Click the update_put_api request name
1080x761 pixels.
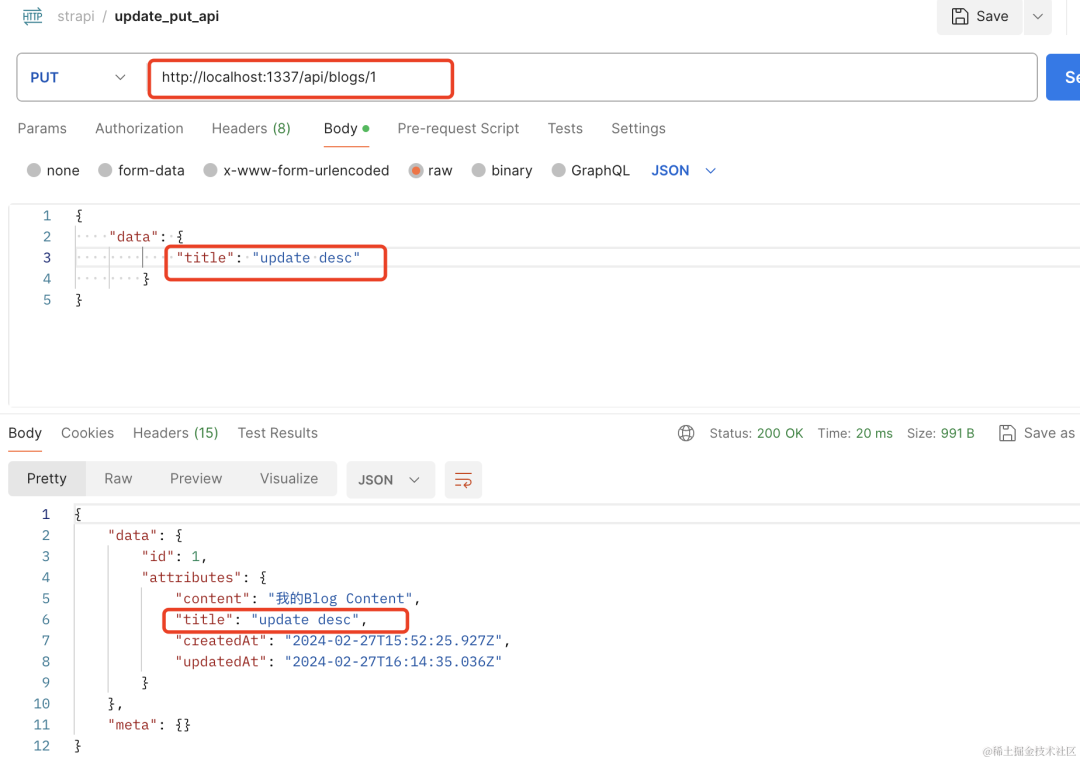click(x=167, y=16)
